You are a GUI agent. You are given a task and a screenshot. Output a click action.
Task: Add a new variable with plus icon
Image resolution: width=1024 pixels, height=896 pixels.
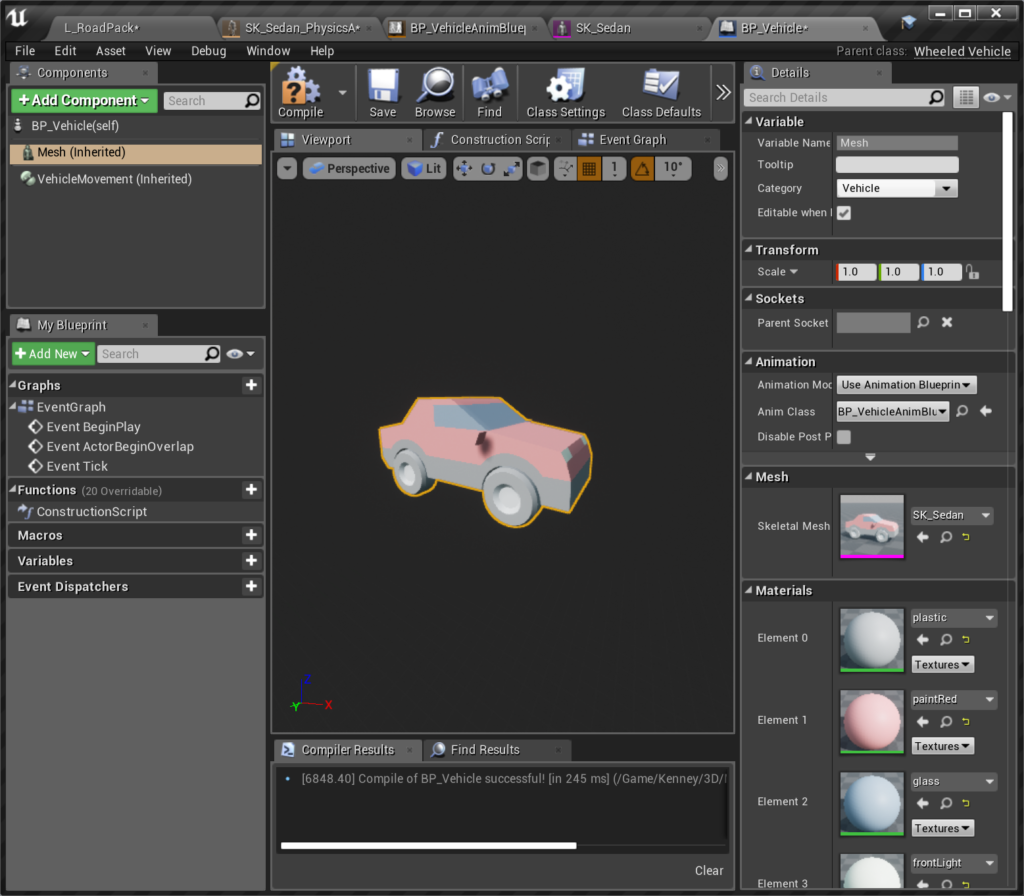[251, 561]
